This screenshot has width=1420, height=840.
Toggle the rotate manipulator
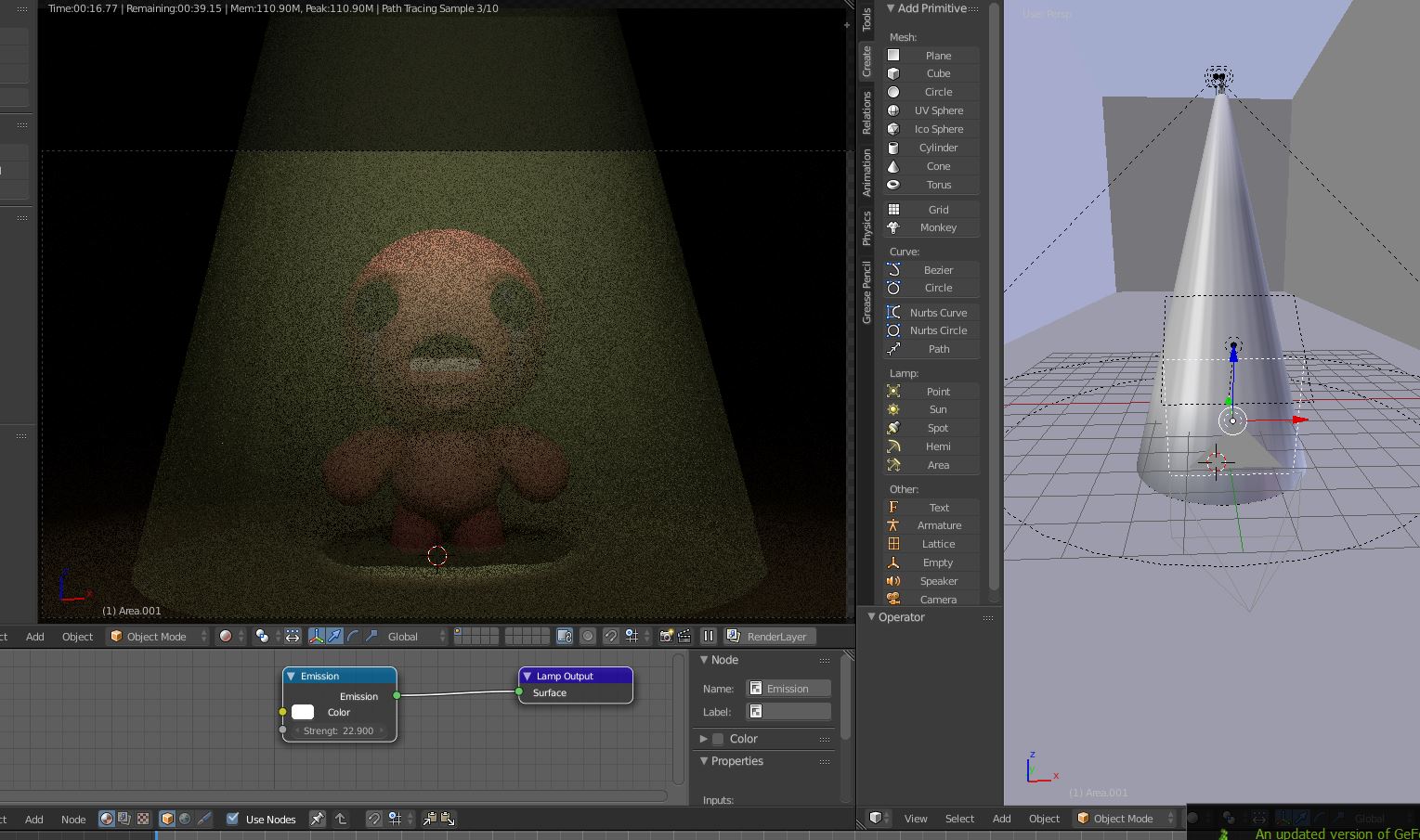pos(353,636)
